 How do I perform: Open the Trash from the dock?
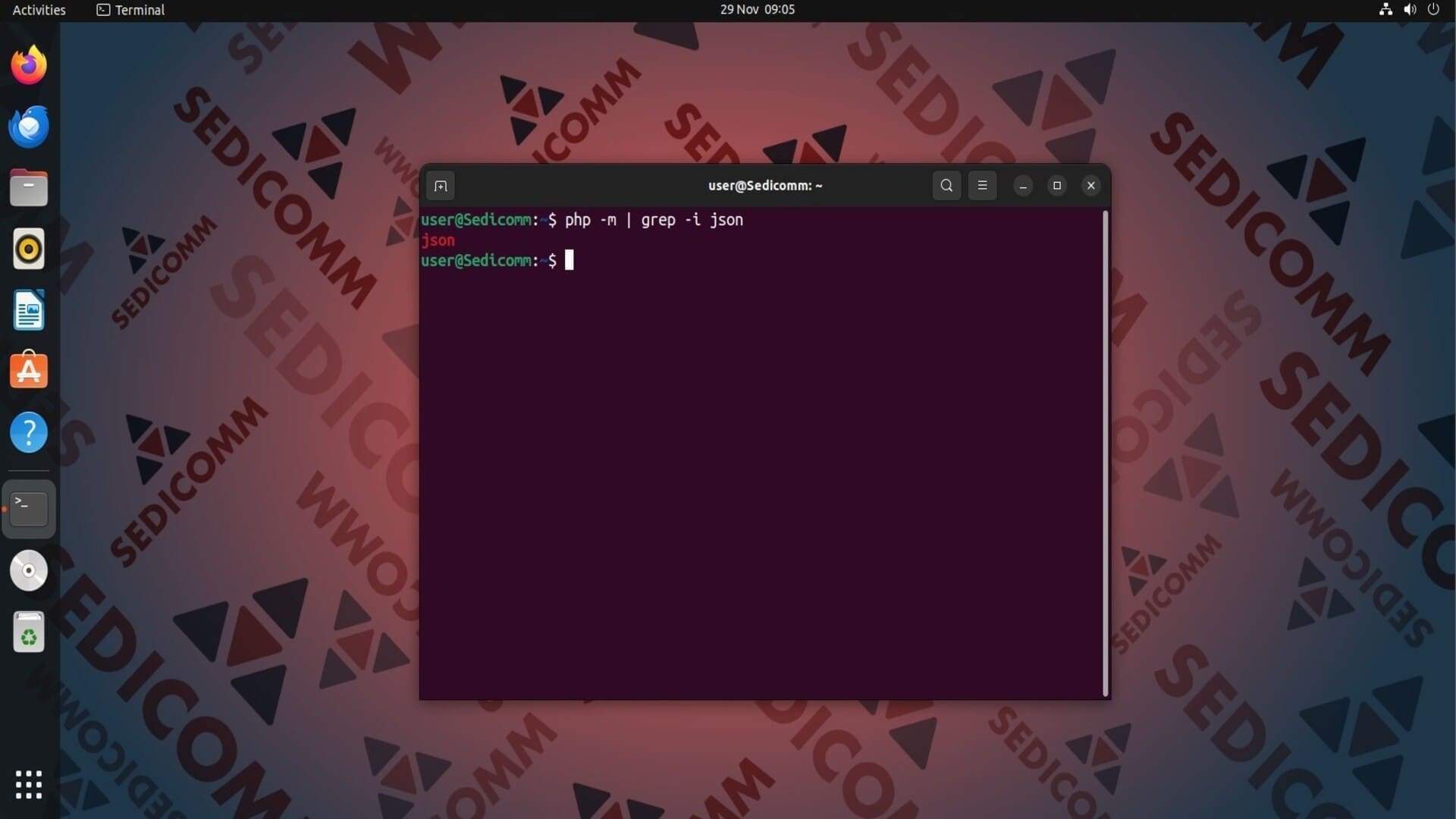[x=29, y=632]
